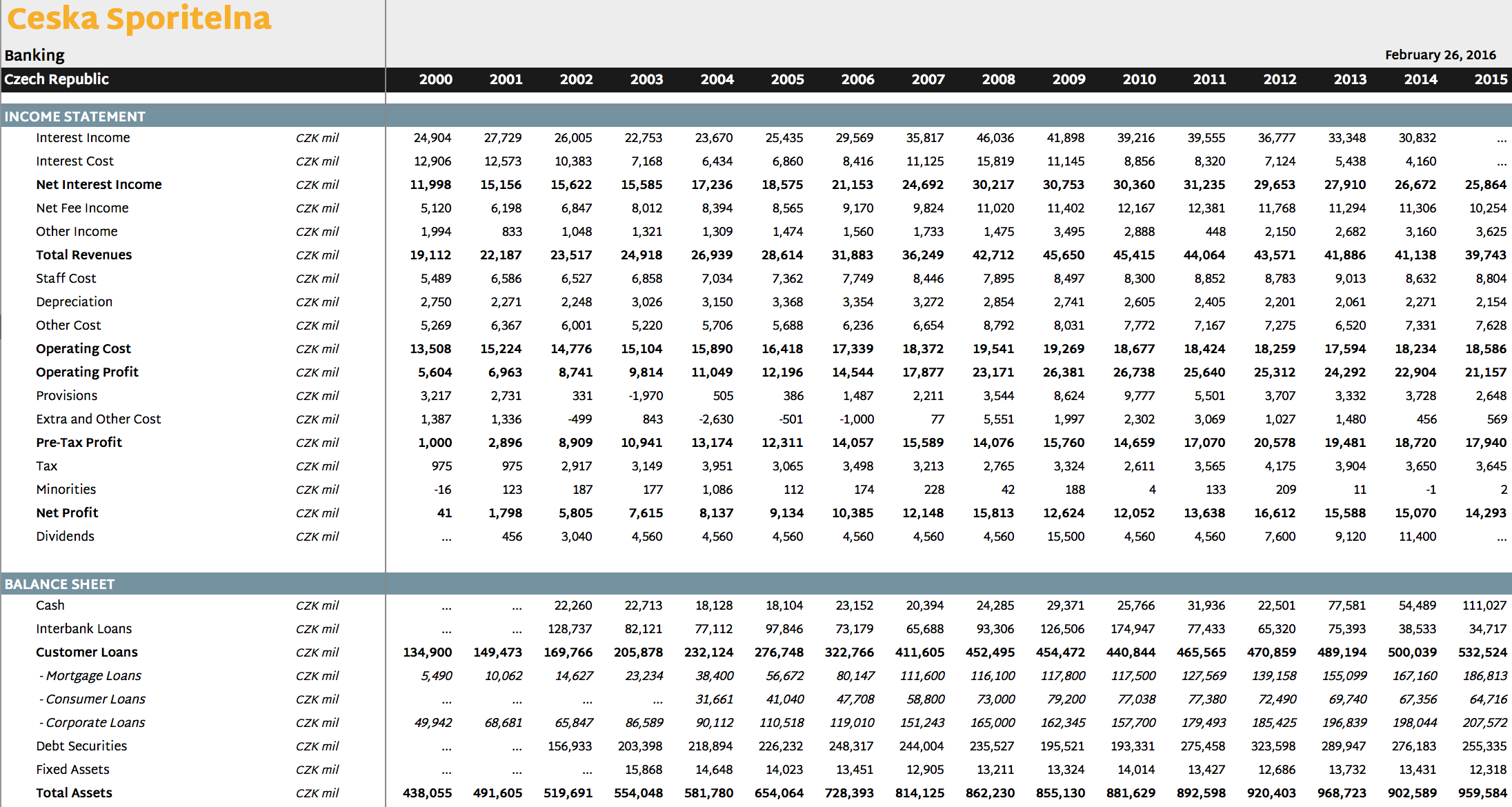Image resolution: width=1512 pixels, height=807 pixels.
Task: Click the Net Fee Income row label
Action: click(82, 208)
